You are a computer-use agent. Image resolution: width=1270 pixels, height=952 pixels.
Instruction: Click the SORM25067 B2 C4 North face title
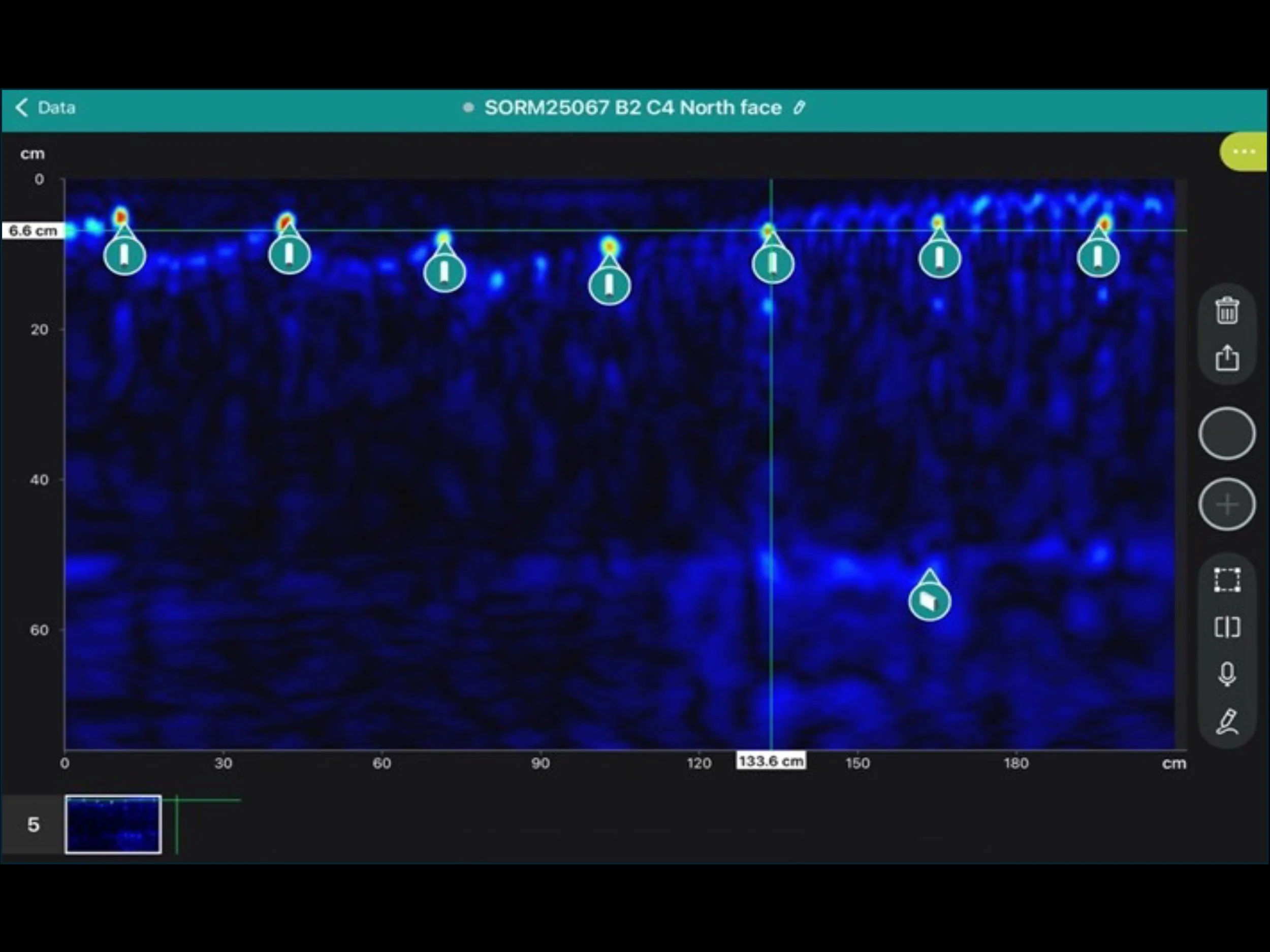(x=632, y=108)
